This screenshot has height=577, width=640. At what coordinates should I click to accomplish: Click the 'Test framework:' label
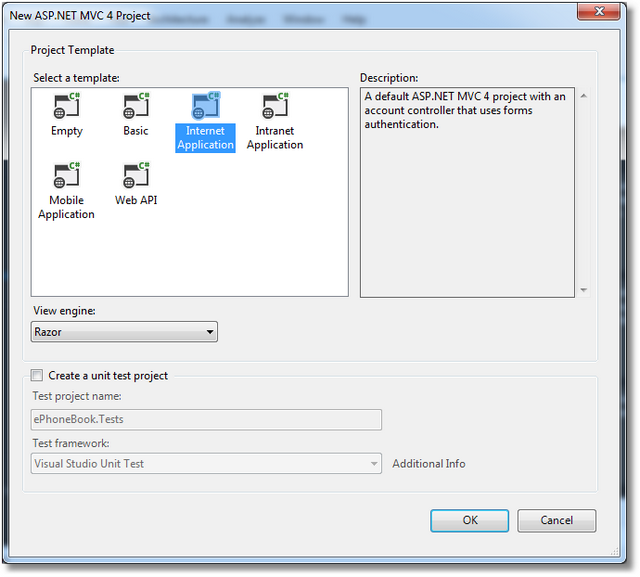(71, 443)
